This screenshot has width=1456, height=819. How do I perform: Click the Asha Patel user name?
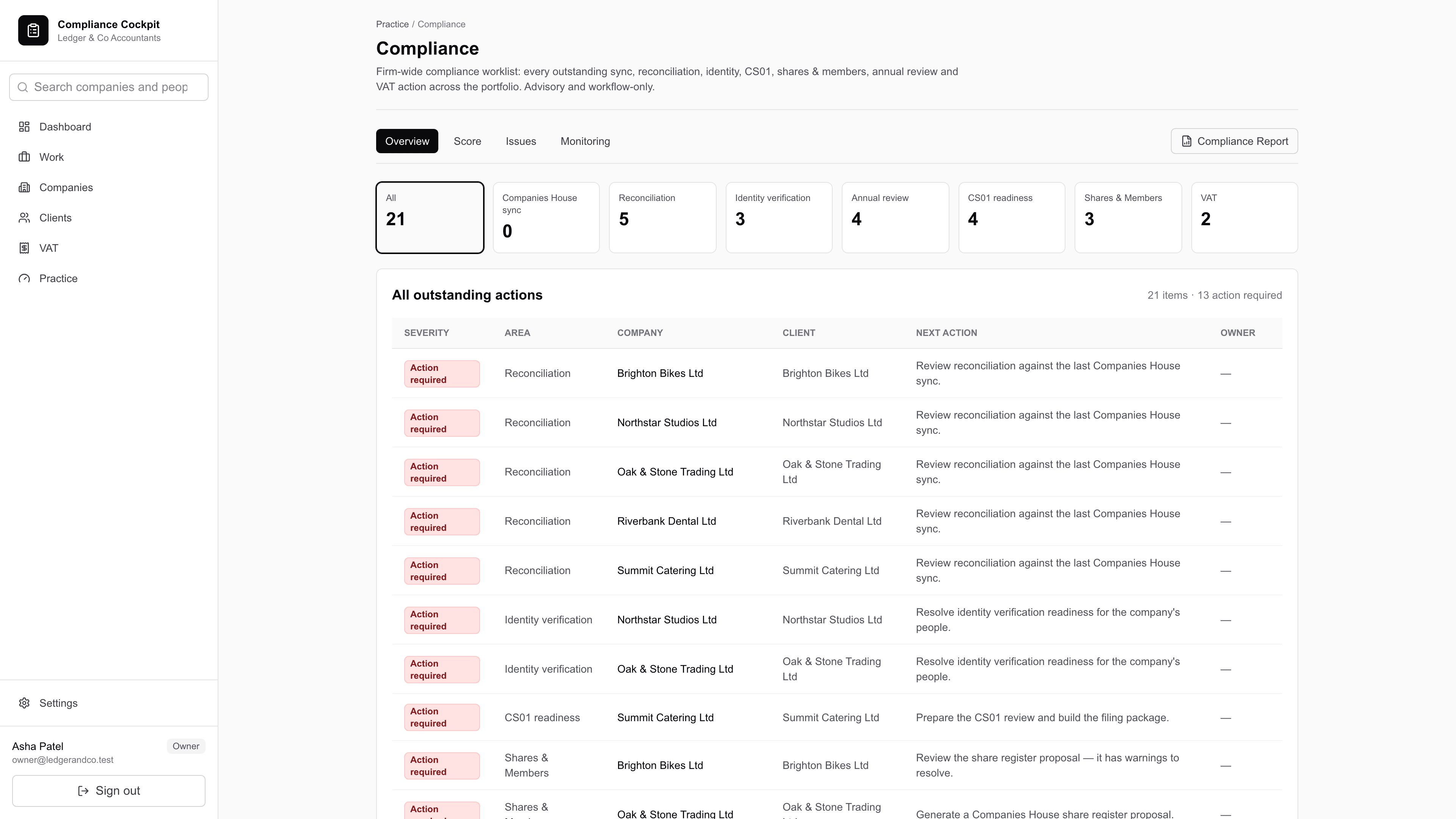38,746
